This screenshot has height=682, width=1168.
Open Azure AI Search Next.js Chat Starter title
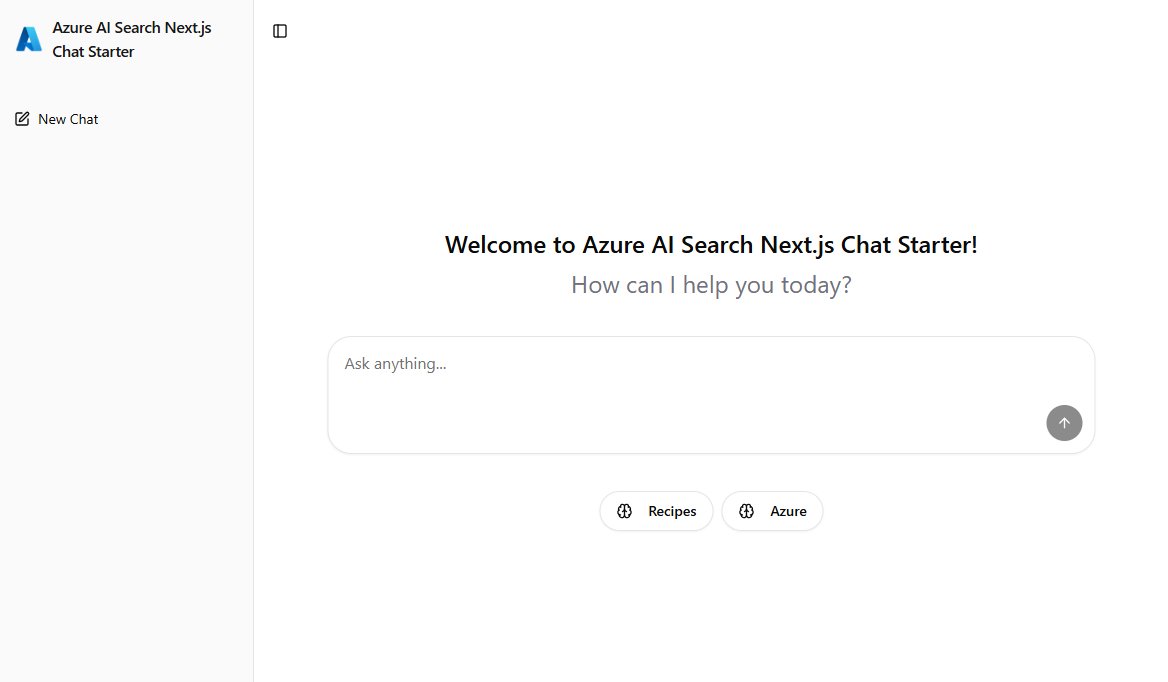(x=132, y=39)
